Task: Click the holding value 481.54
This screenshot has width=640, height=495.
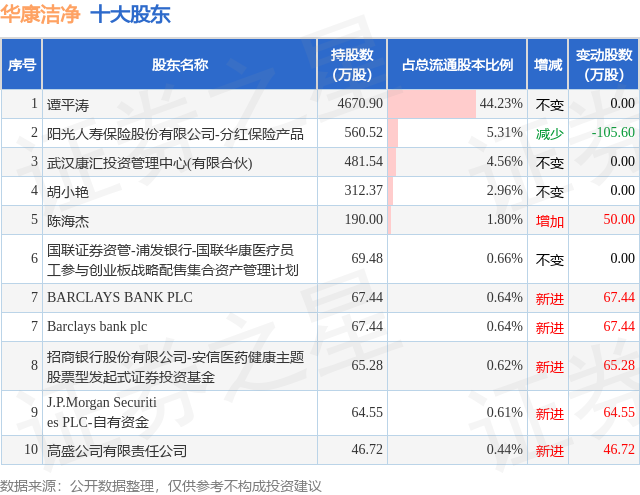Action: coord(363,161)
